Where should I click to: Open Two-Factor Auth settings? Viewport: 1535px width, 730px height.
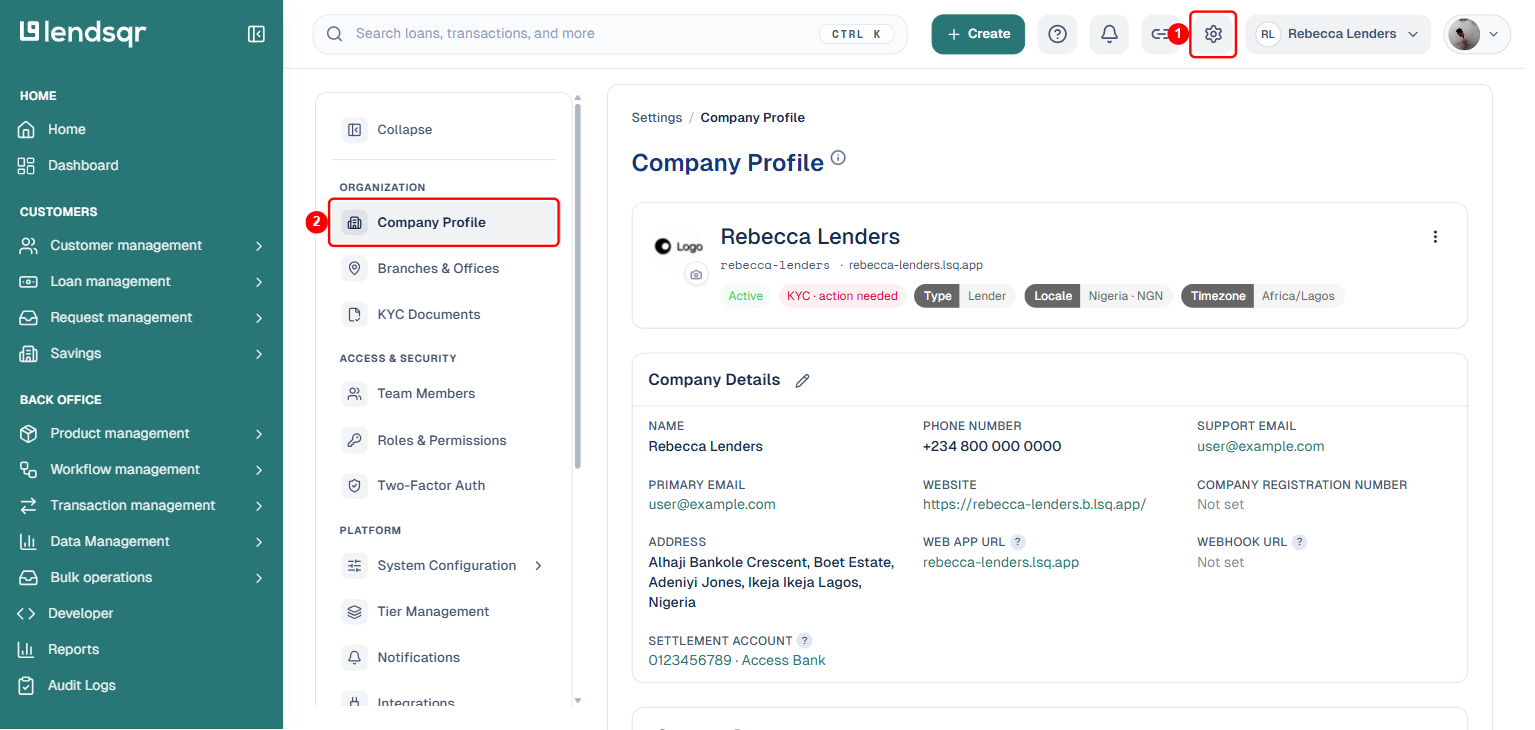pos(444,486)
